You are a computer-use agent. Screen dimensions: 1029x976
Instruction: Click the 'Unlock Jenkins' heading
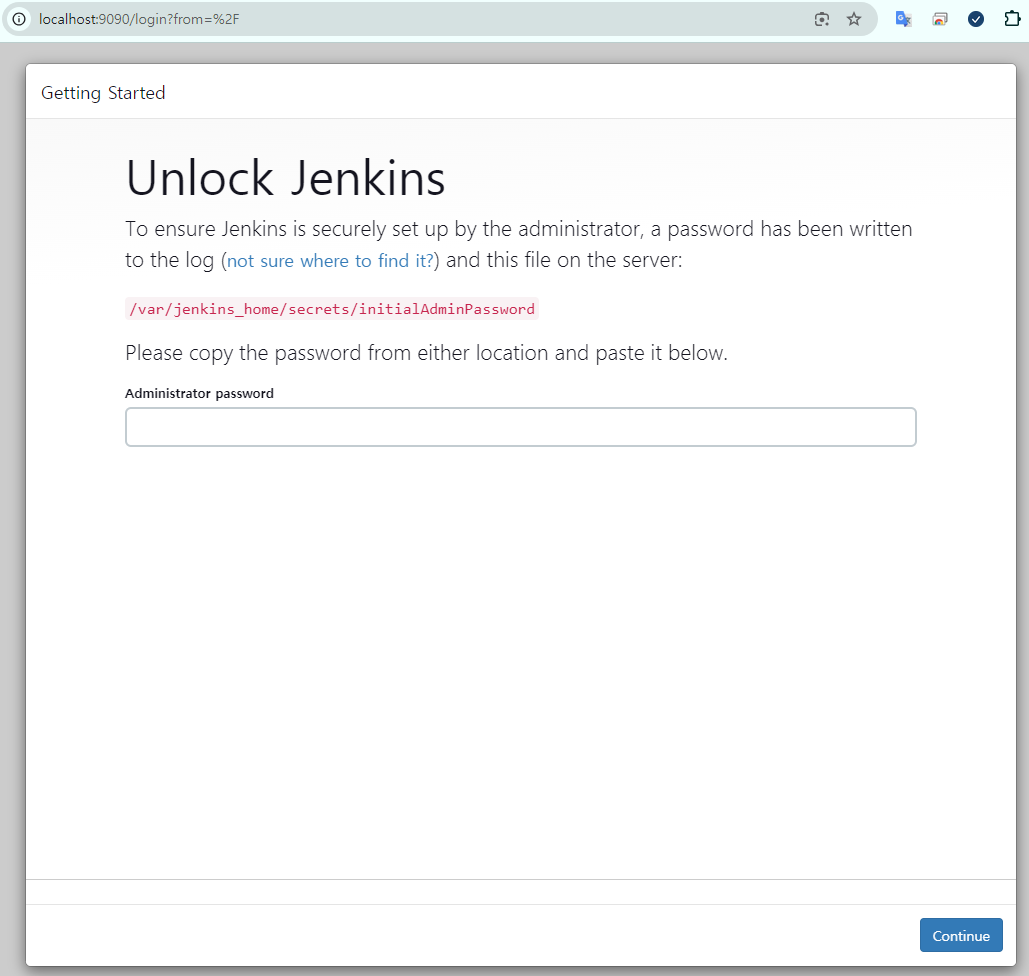point(285,178)
